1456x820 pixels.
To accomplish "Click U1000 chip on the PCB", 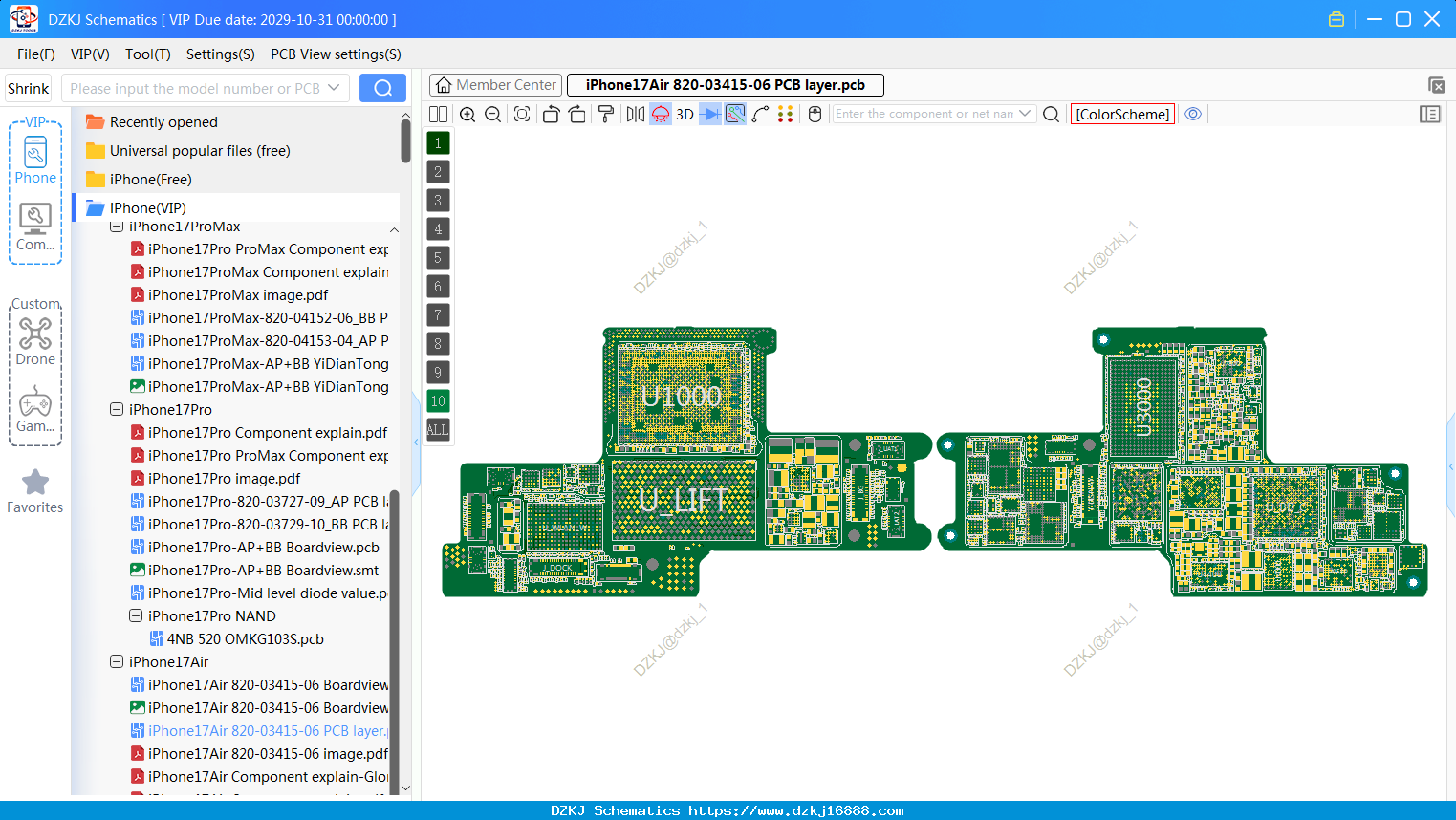I will pyautogui.click(x=682, y=396).
